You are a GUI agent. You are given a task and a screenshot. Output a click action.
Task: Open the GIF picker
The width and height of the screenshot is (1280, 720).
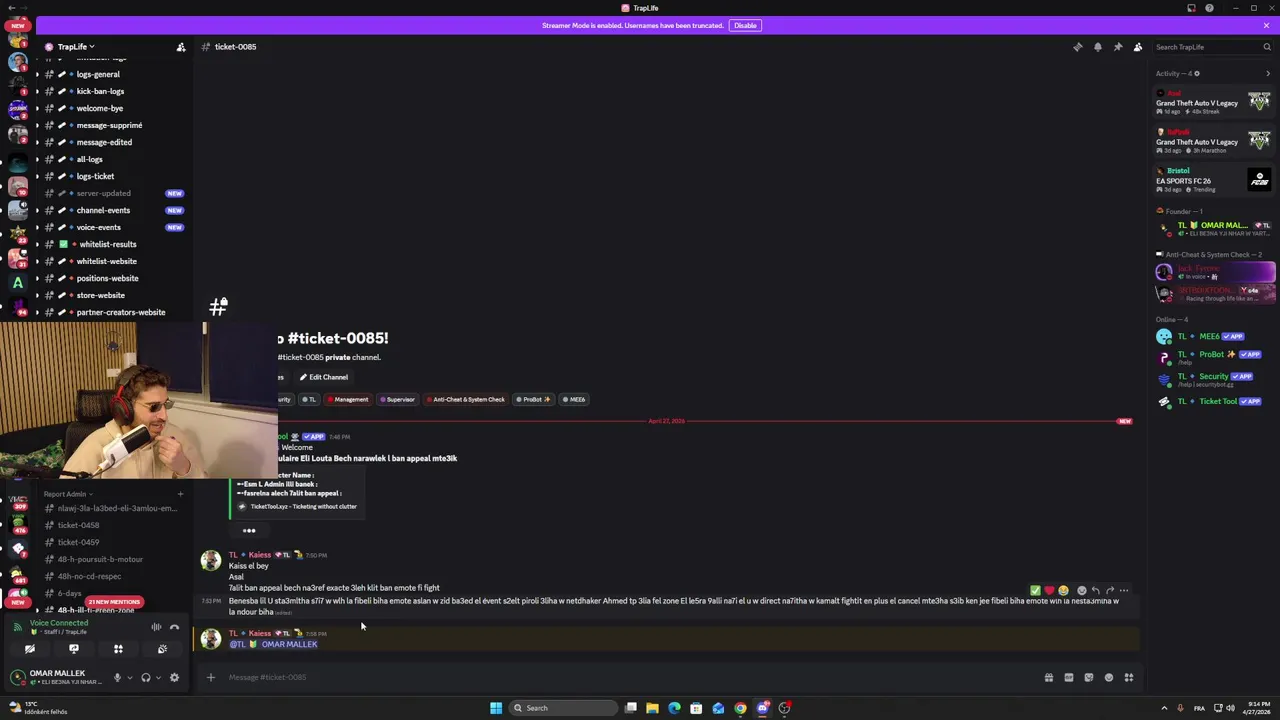tap(1068, 677)
